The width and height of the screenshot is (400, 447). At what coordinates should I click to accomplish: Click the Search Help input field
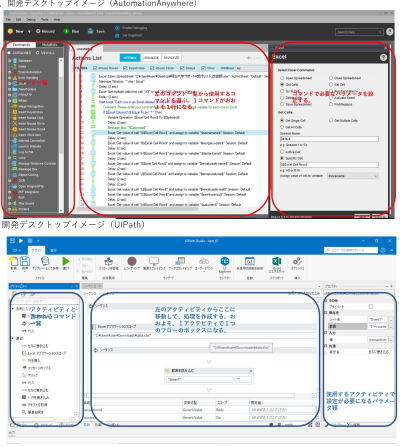(359, 32)
